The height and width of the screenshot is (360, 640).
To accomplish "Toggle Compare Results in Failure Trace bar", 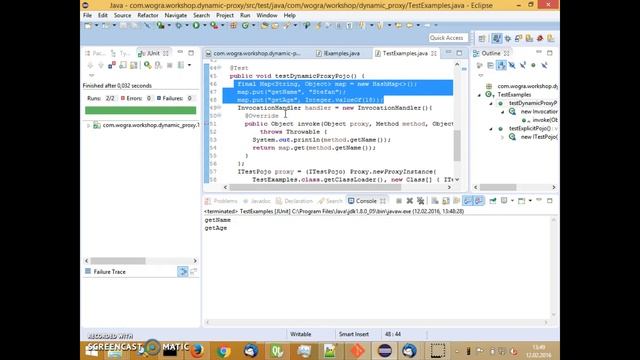I will click(193, 271).
